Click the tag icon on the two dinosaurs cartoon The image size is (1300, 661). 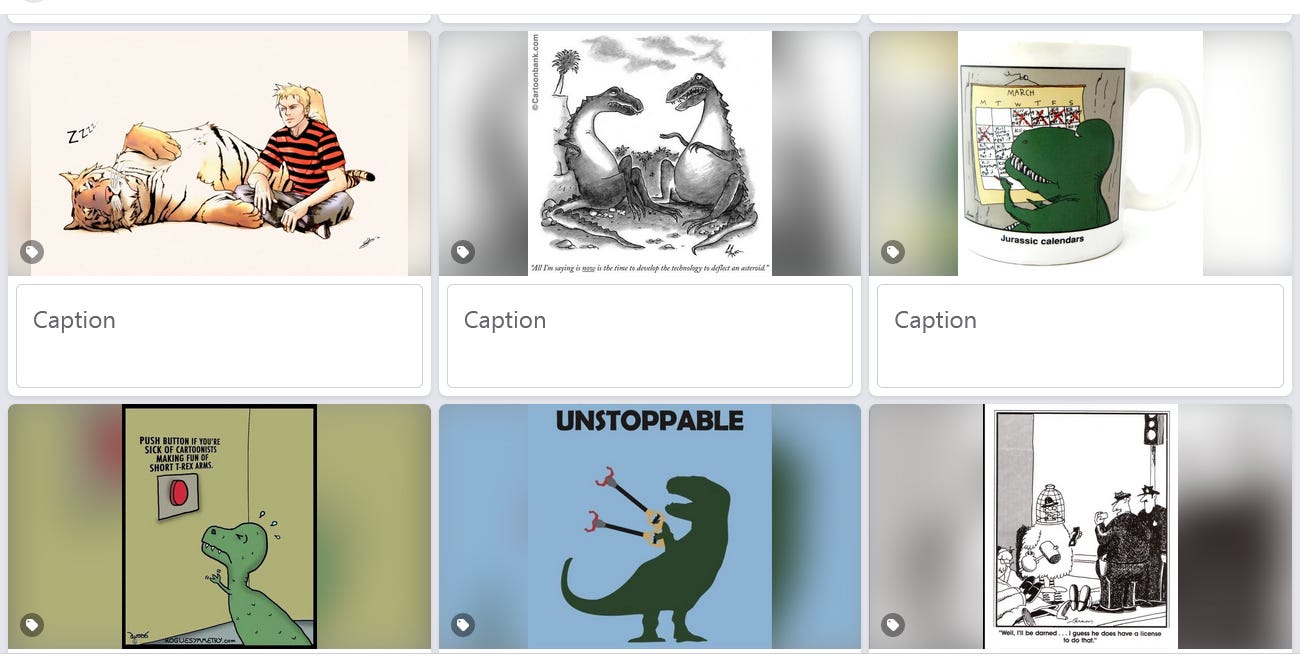(x=462, y=252)
